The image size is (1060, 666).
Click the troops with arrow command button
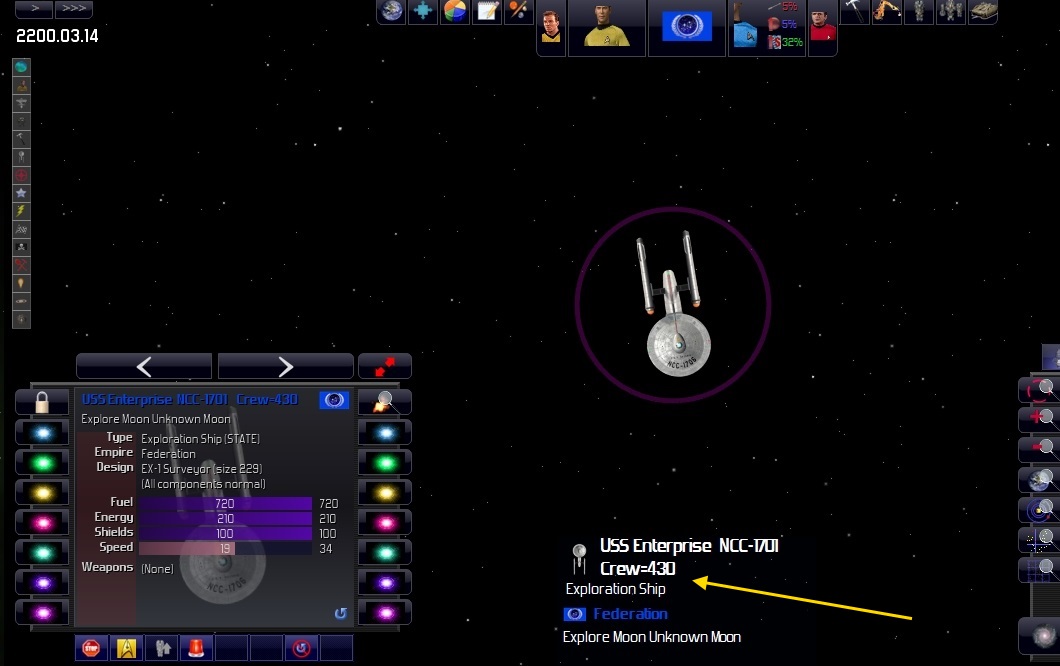coord(162,648)
